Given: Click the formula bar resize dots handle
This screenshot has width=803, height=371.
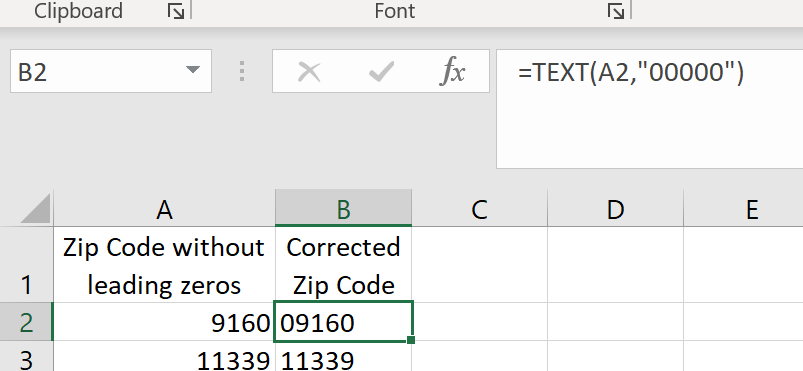Looking at the screenshot, I should [x=242, y=71].
